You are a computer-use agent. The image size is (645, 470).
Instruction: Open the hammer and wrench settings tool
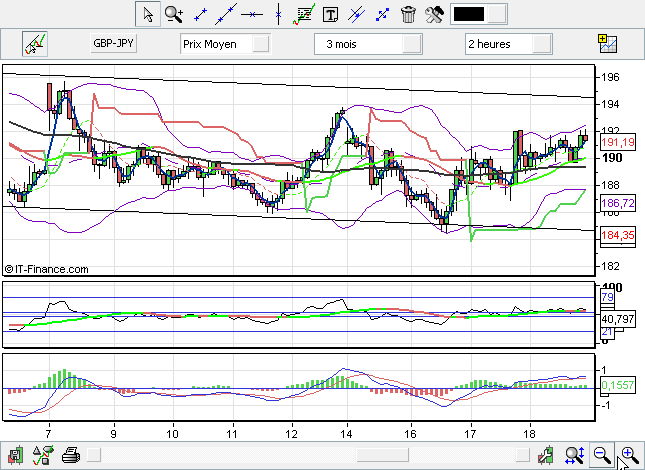point(434,14)
